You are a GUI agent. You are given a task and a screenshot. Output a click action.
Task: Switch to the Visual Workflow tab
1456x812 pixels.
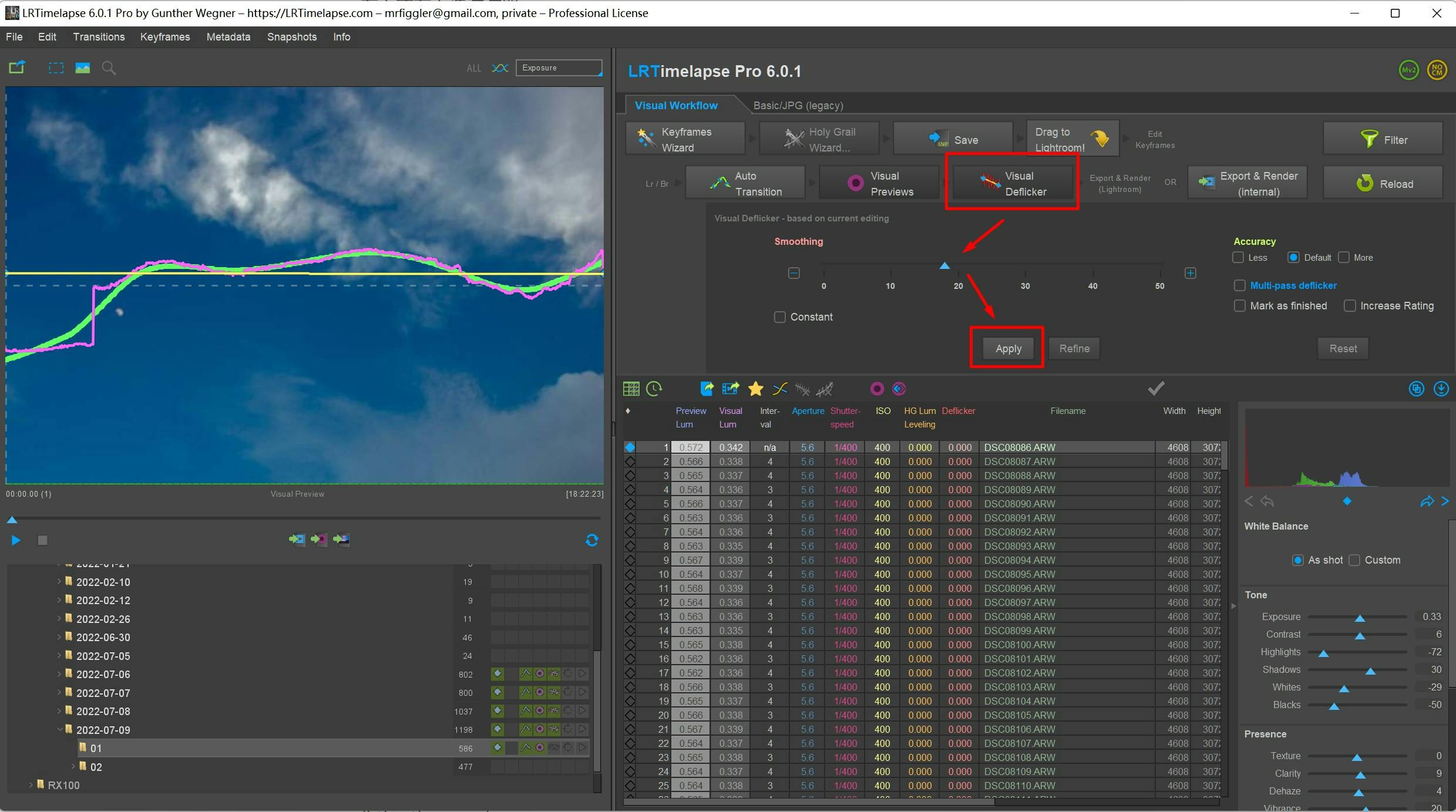[x=676, y=105]
